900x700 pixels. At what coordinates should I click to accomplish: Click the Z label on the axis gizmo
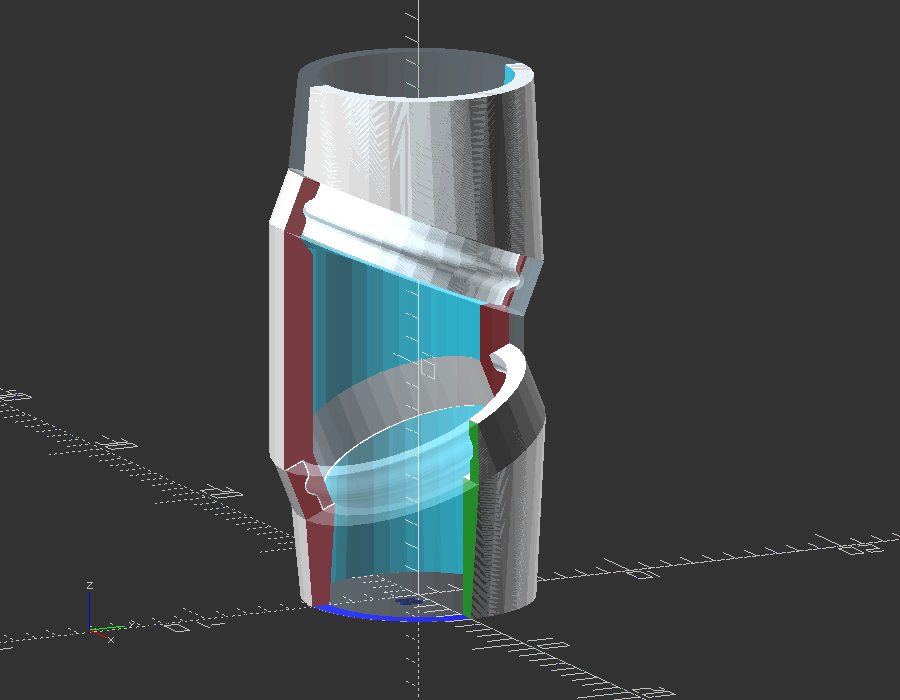click(90, 585)
